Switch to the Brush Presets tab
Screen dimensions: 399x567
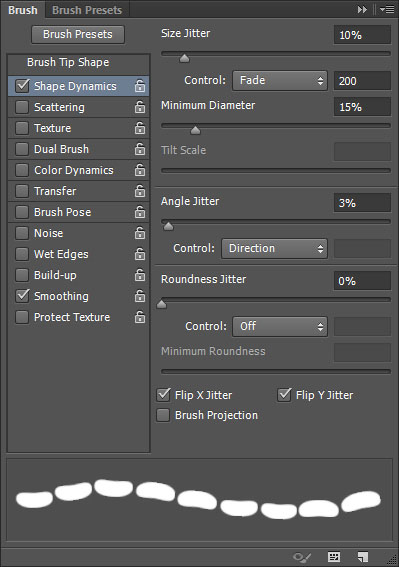(x=87, y=10)
